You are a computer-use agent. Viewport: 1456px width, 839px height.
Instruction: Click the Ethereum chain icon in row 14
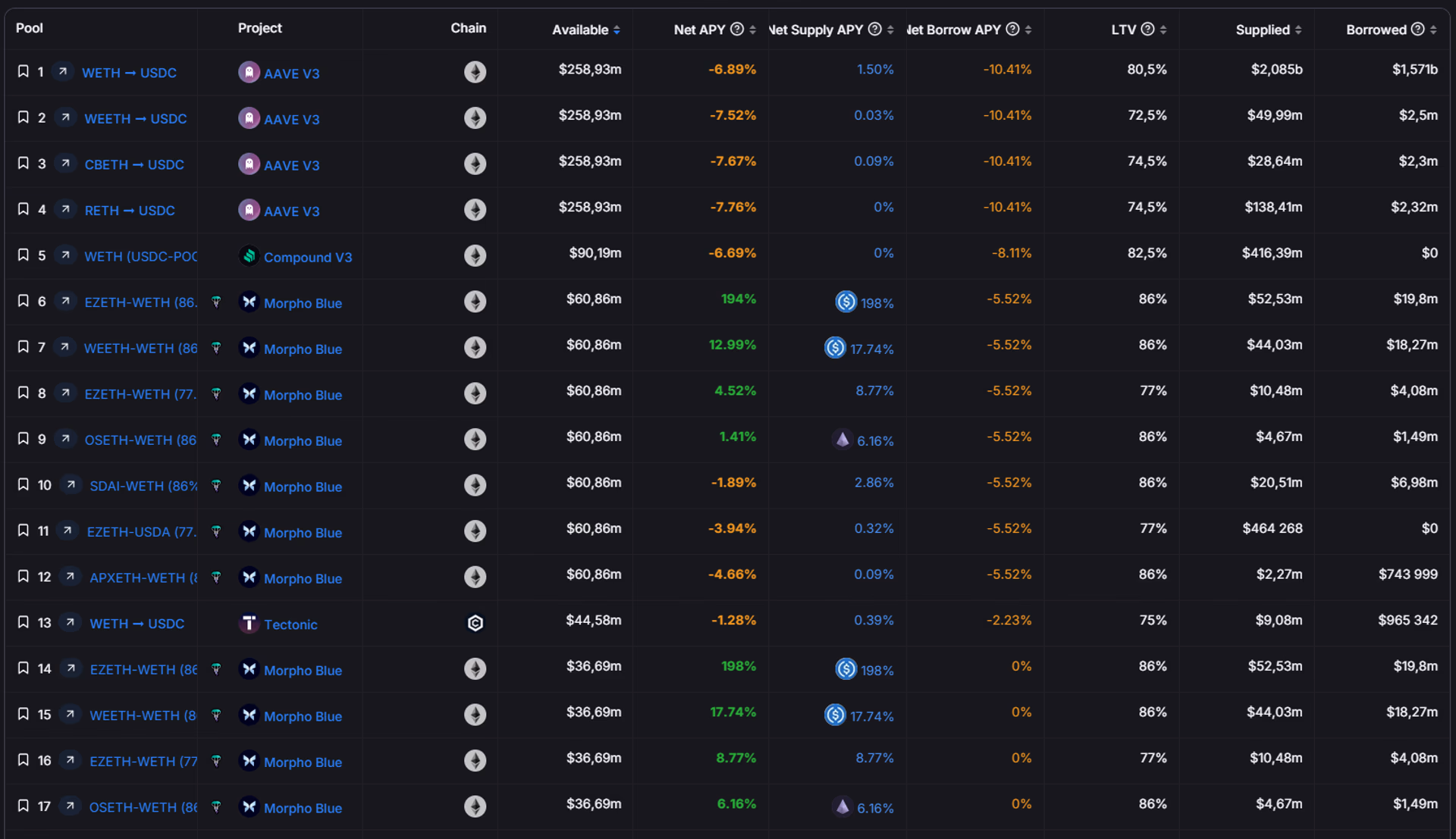click(x=475, y=668)
